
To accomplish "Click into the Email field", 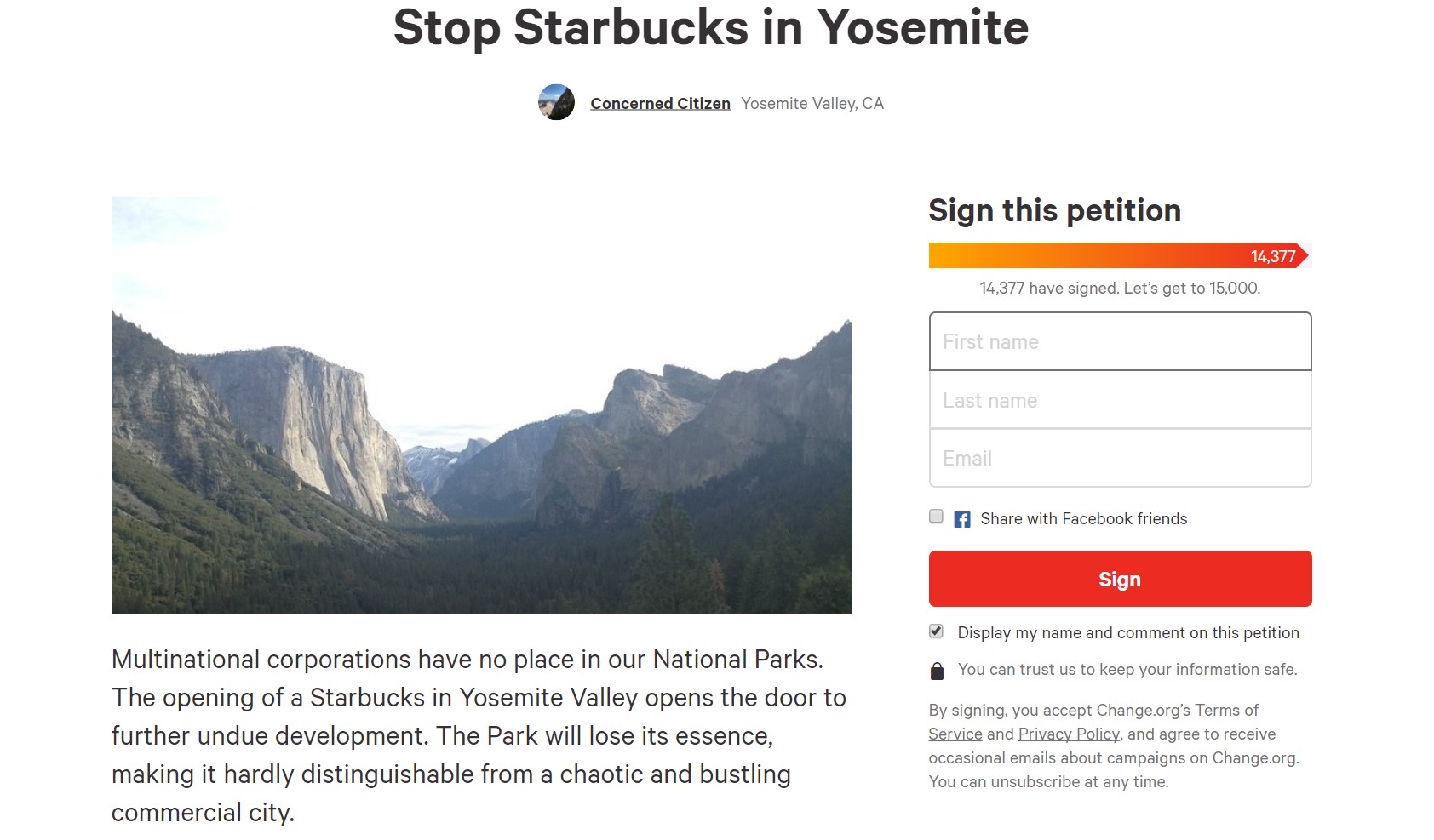I will pos(1120,459).
